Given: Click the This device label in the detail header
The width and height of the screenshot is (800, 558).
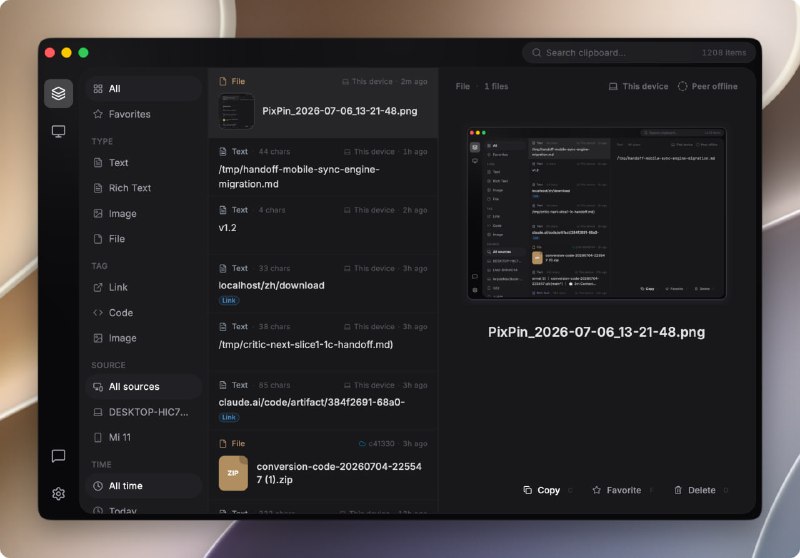Looking at the screenshot, I should [638, 86].
